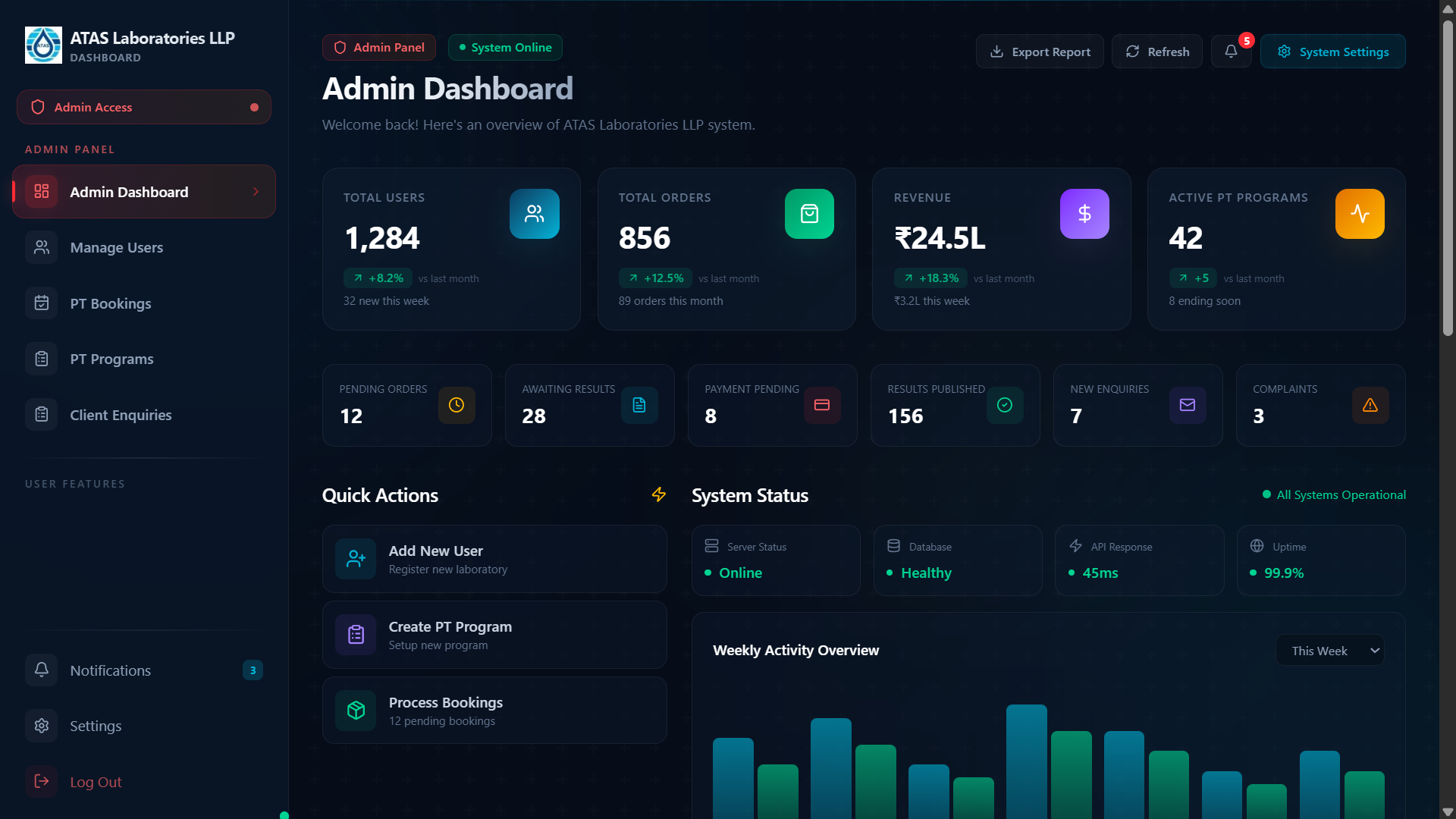This screenshot has height=819, width=1456.
Task: Click the red 5 notification badge
Action: (1246, 40)
